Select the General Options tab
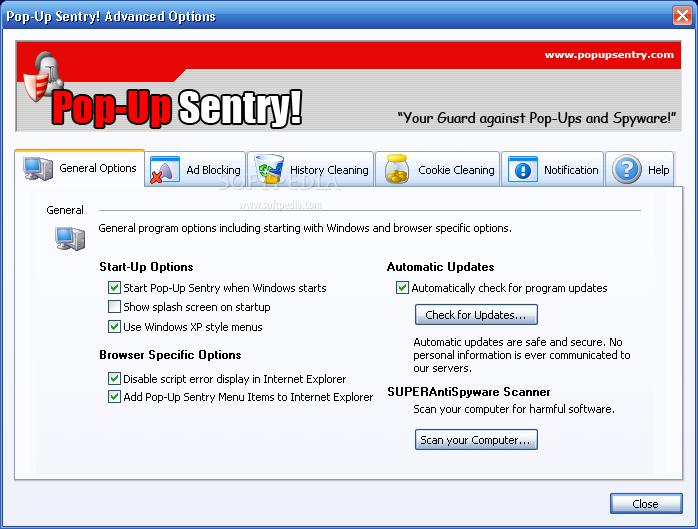698x529 pixels. click(80, 168)
